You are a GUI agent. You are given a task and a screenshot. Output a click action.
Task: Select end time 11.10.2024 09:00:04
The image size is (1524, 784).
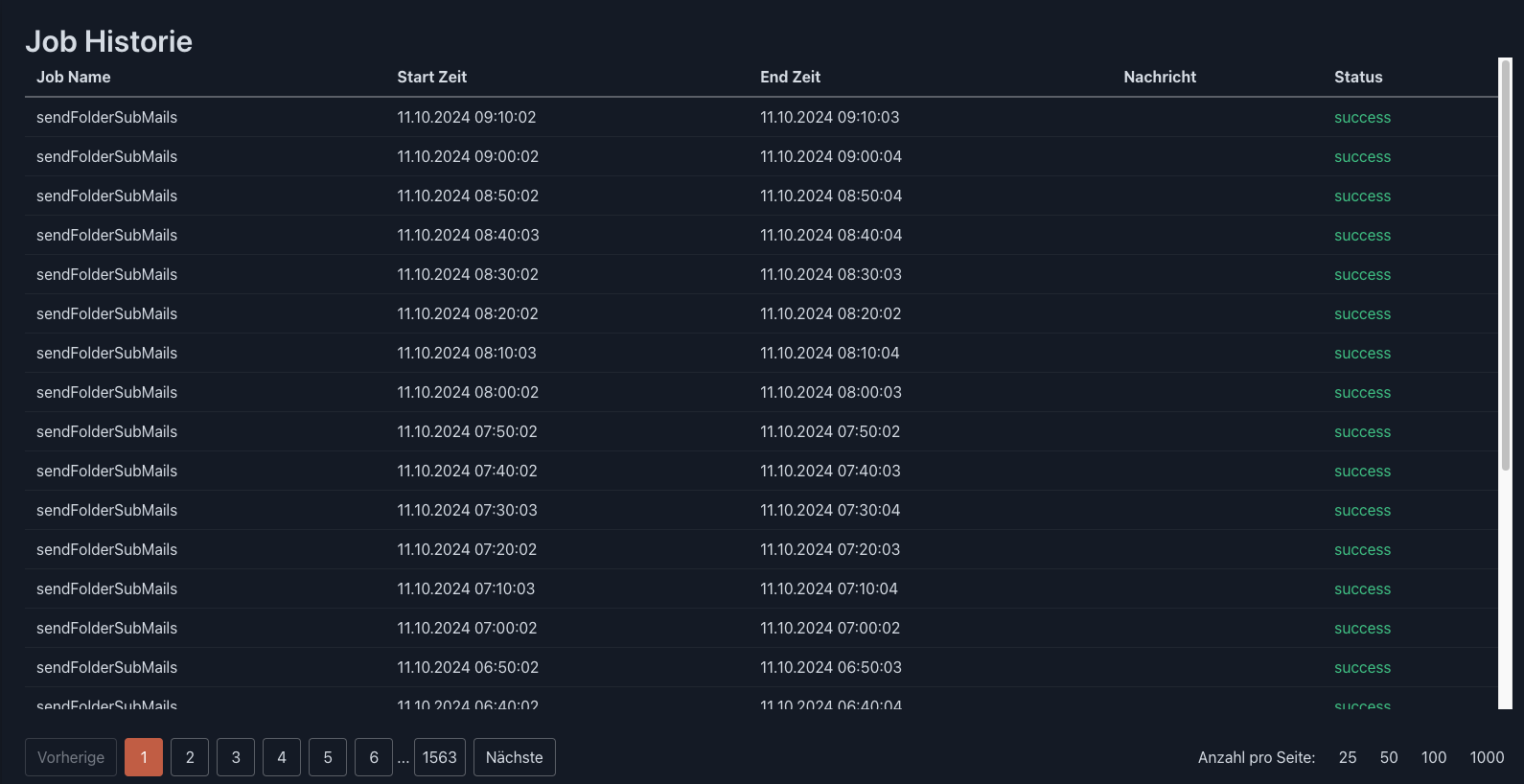(831, 156)
